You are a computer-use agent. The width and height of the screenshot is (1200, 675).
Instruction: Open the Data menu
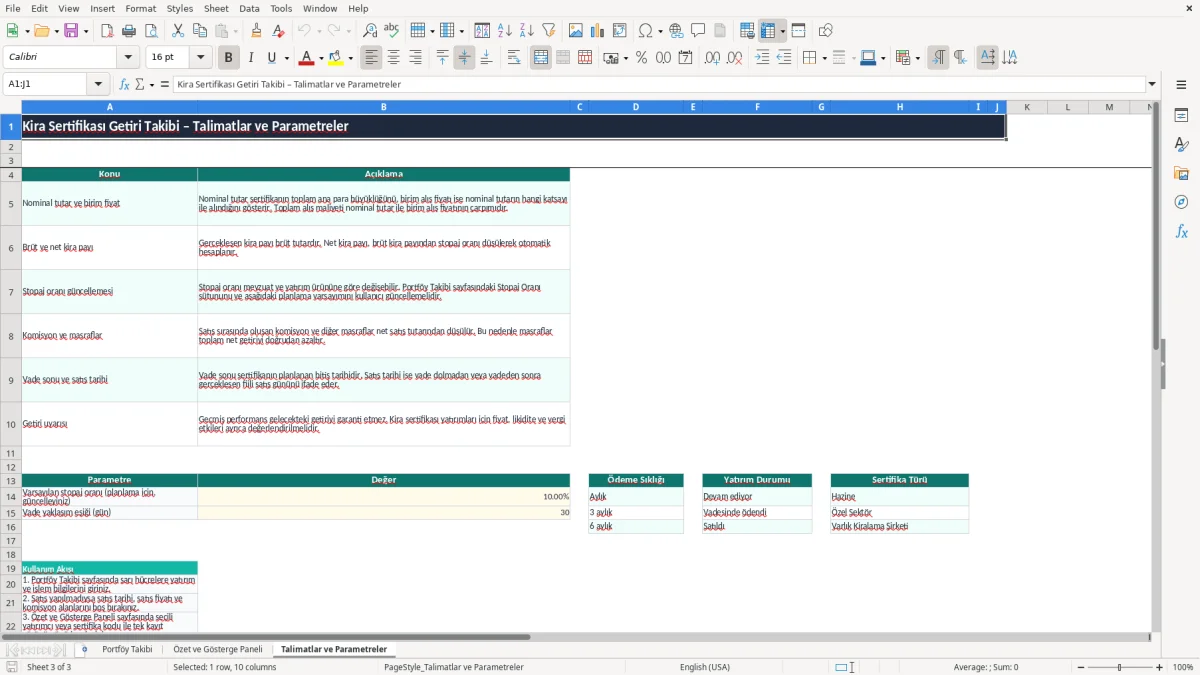[250, 8]
